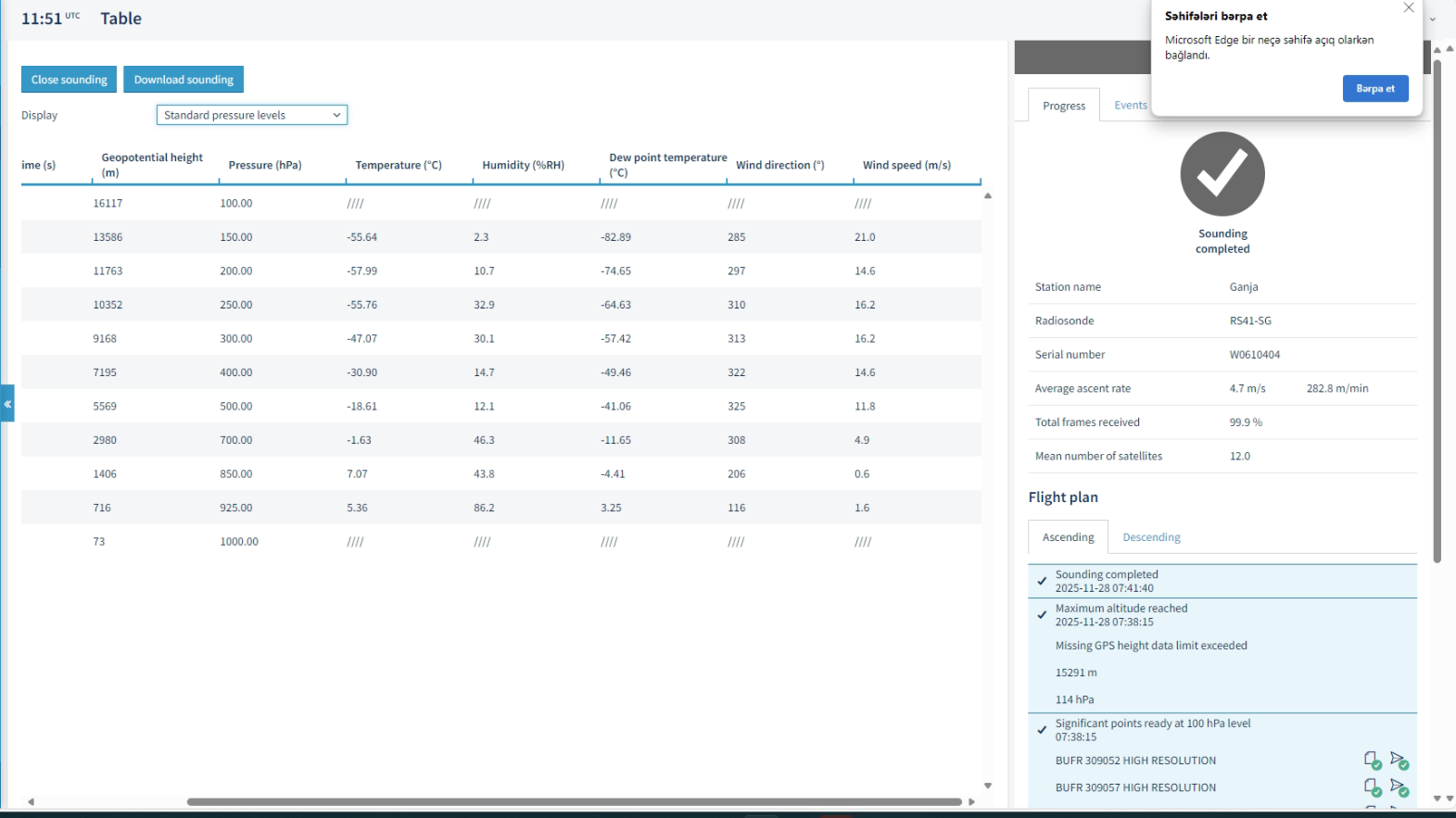
Task: Select the 1000.00 pressure cell
Action: [239, 542]
